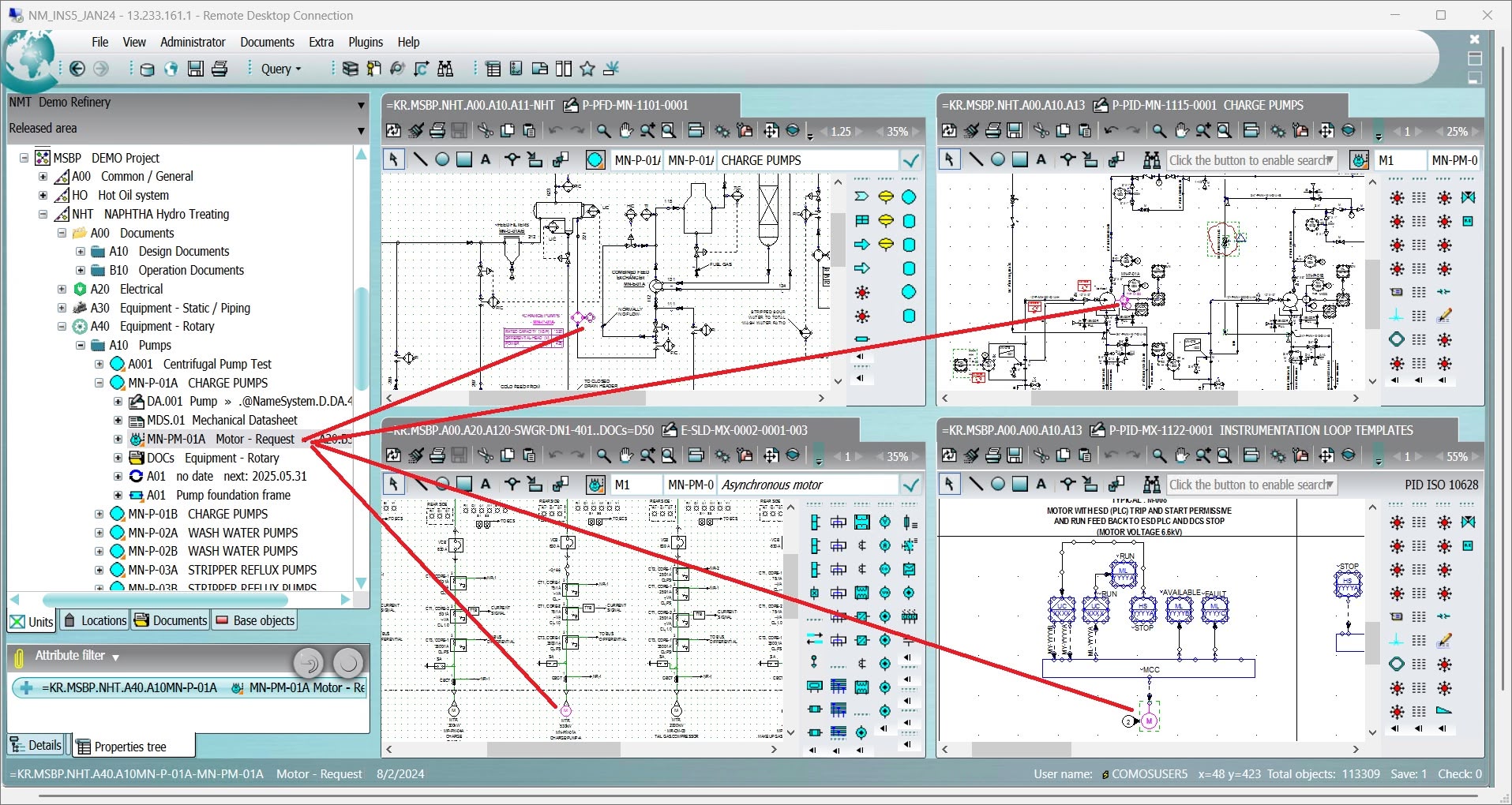Select the pan hand tool in P-PFD-MN-1101-0001 window

pyautogui.click(x=625, y=130)
